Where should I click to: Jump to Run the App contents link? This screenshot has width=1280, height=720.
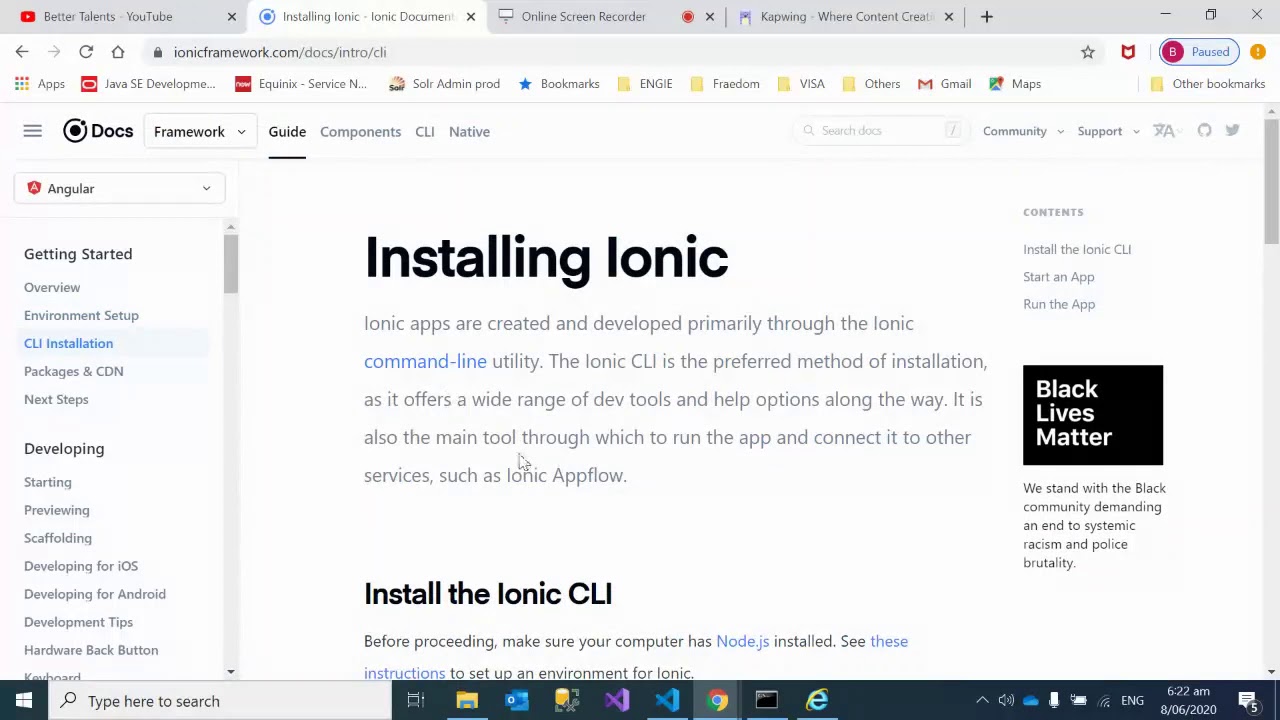pyautogui.click(x=1059, y=304)
